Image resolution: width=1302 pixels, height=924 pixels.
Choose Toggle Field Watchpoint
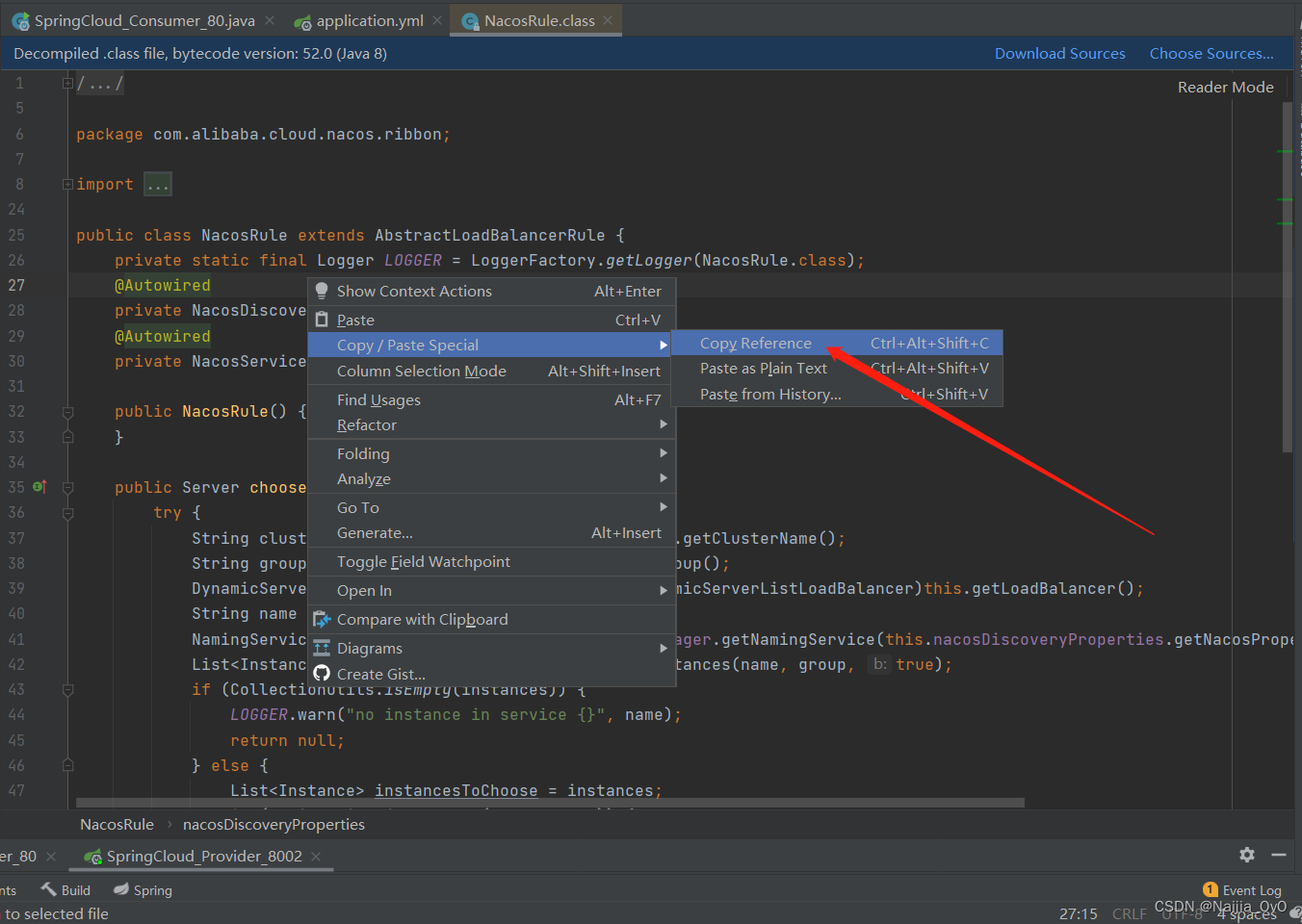(491, 562)
